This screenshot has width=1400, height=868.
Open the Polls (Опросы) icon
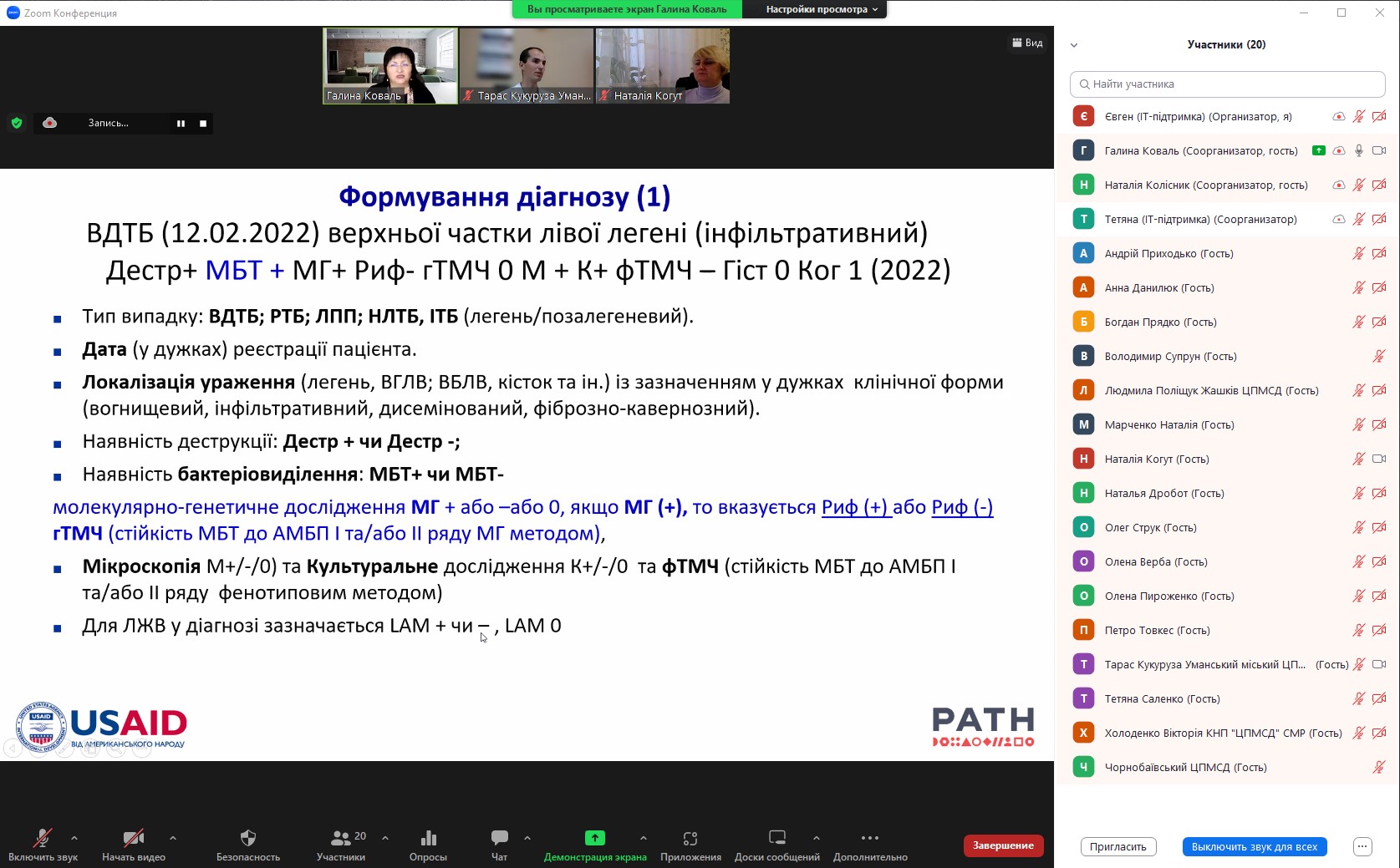click(428, 838)
